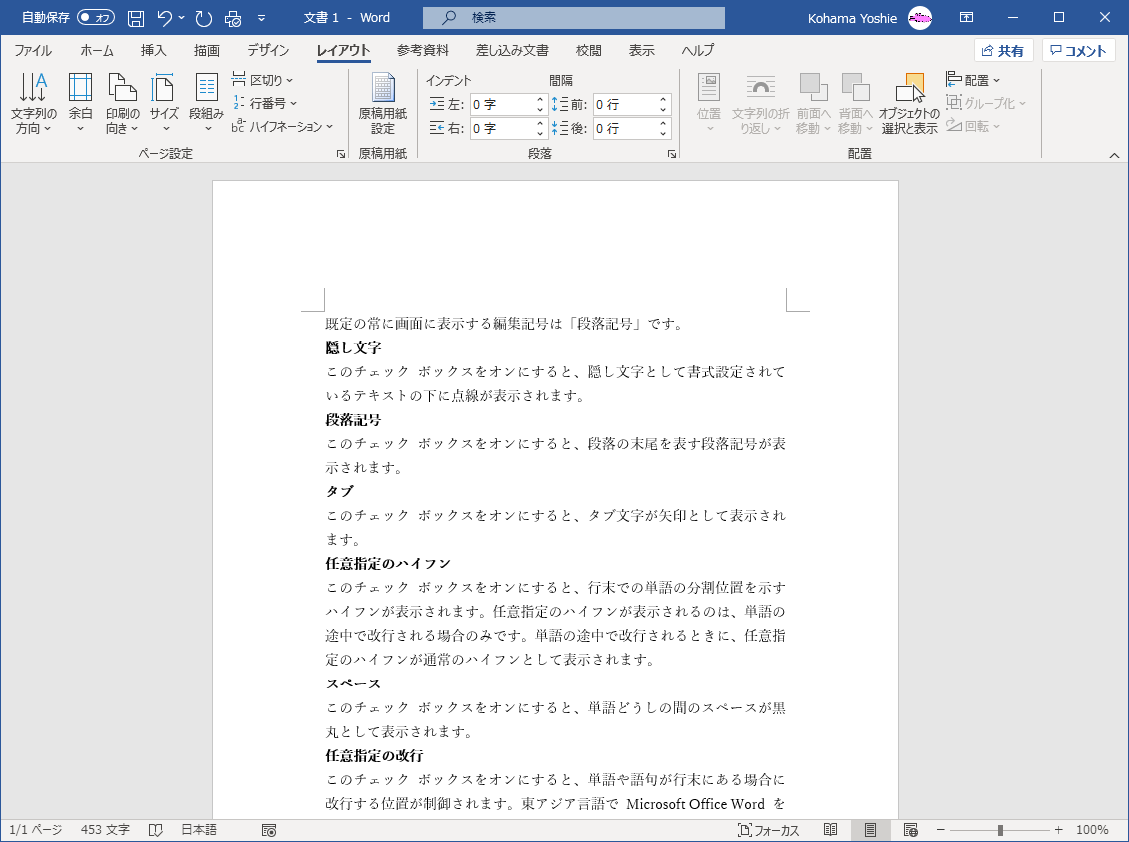Open the 余白 (Margins) icon menu
The height and width of the screenshot is (842, 1129).
[x=80, y=103]
